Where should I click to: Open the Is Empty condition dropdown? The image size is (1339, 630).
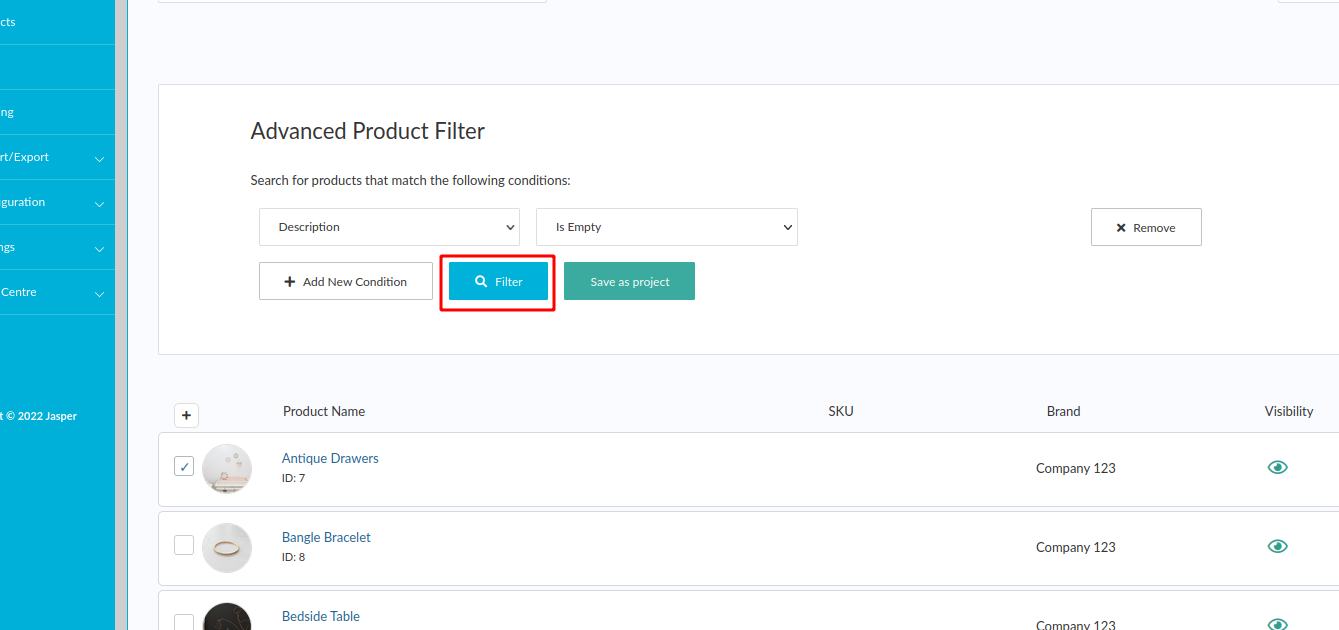(x=666, y=227)
